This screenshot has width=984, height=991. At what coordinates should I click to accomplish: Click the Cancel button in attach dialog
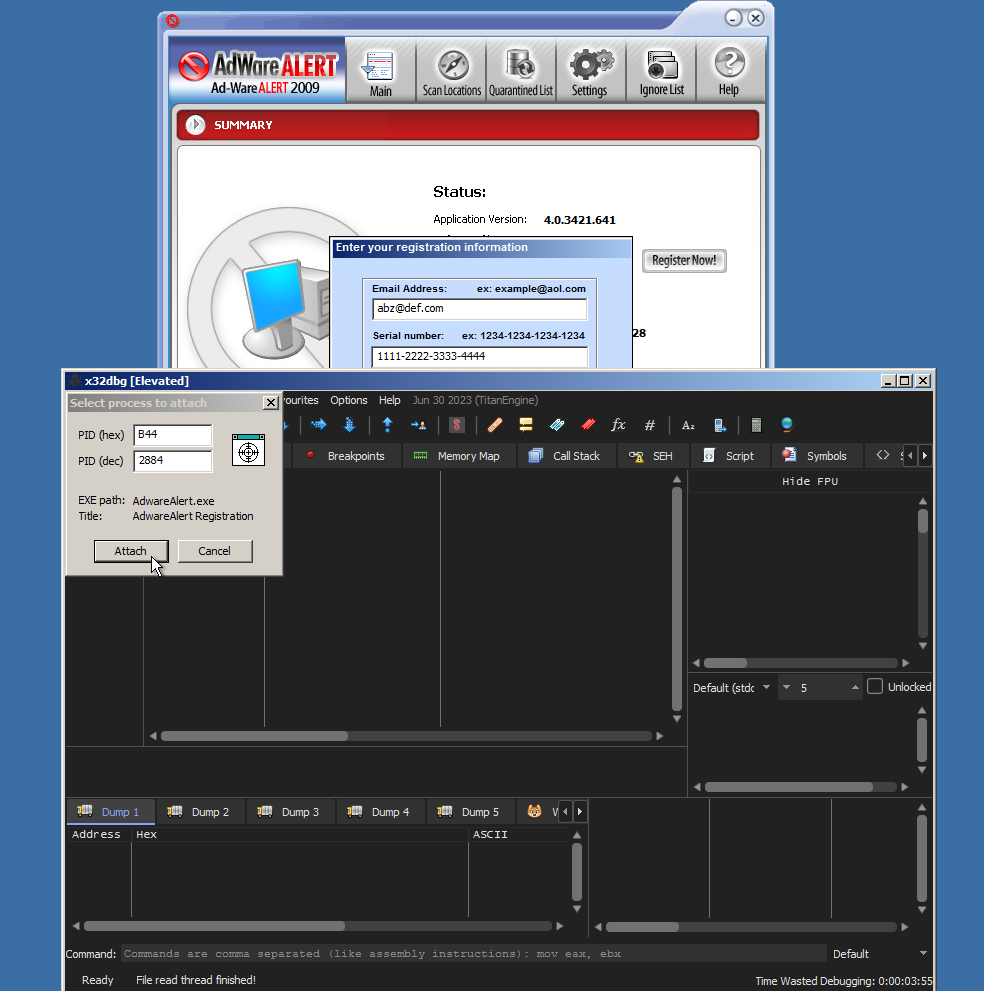click(x=215, y=551)
